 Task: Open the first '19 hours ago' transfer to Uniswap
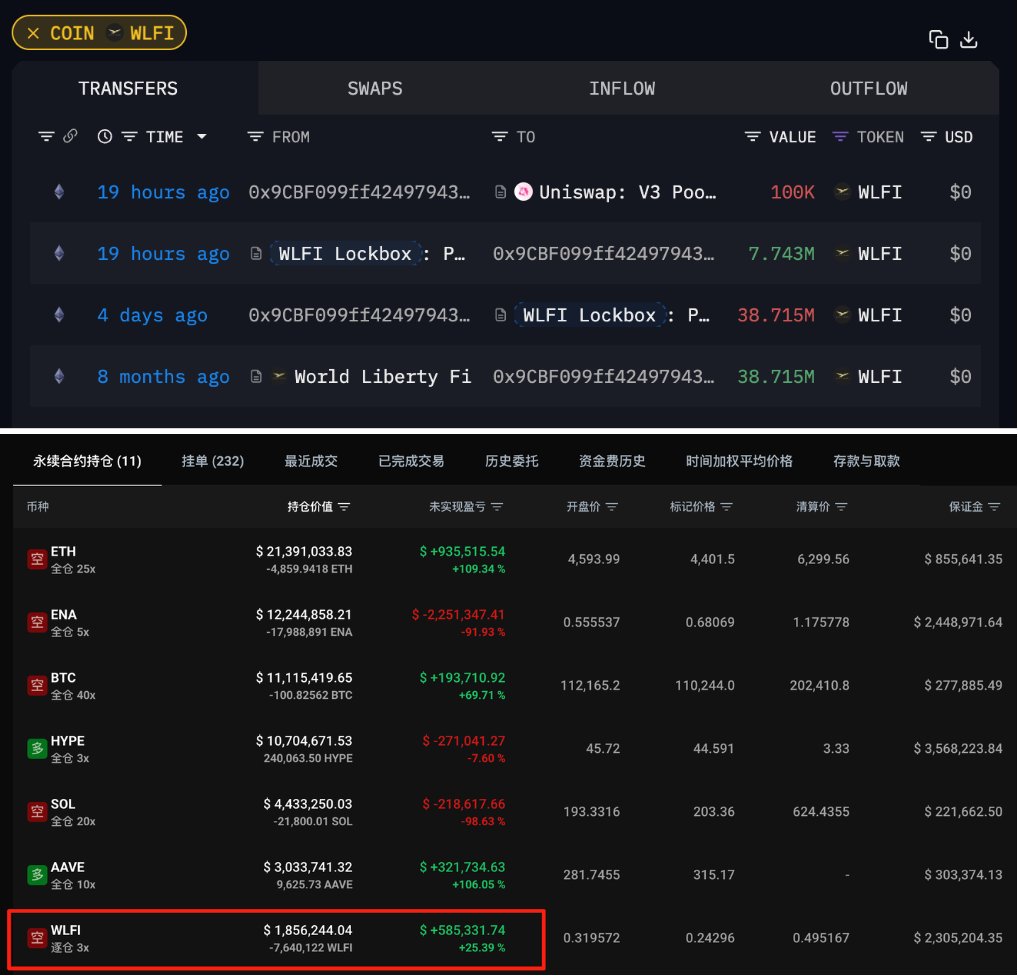[x=163, y=192]
